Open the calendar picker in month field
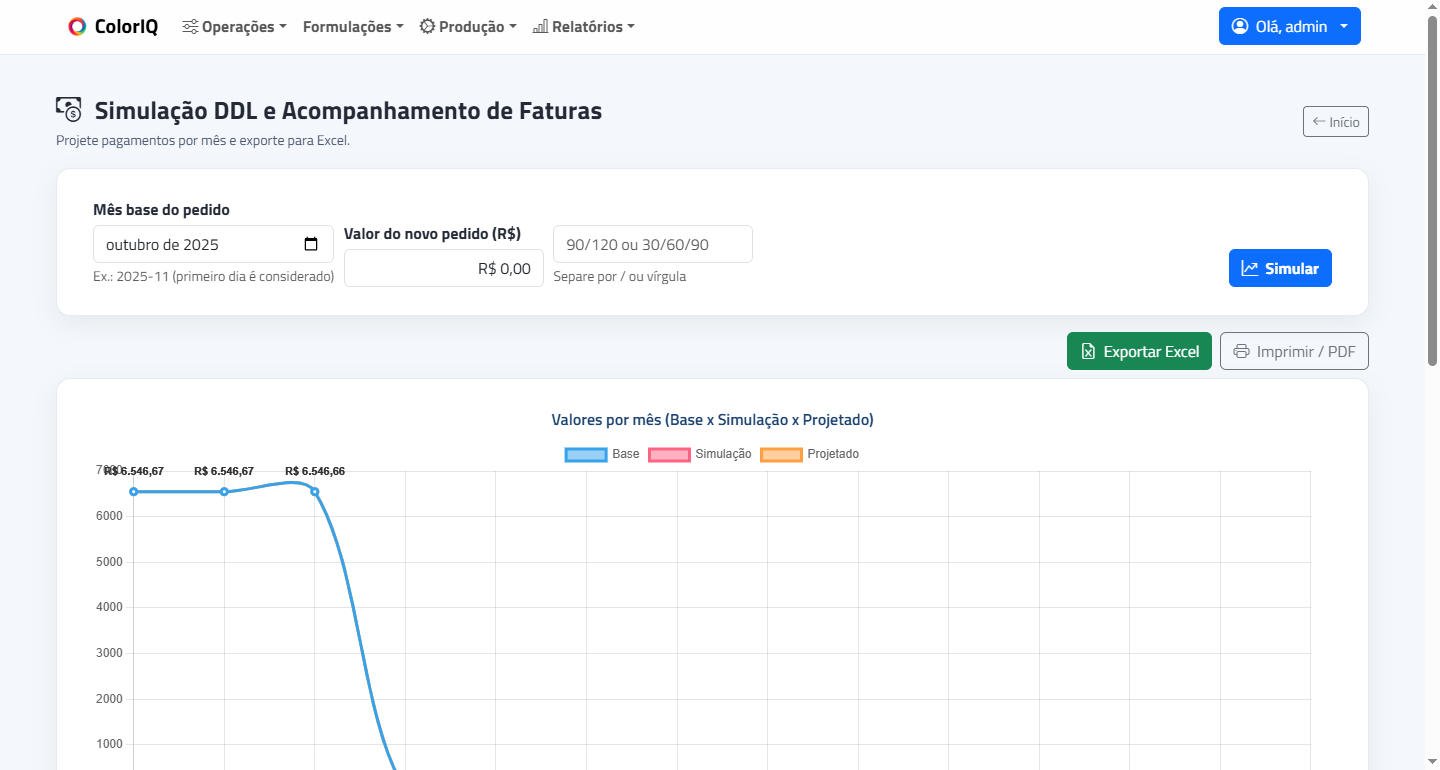The height and width of the screenshot is (770, 1440). tap(311, 244)
